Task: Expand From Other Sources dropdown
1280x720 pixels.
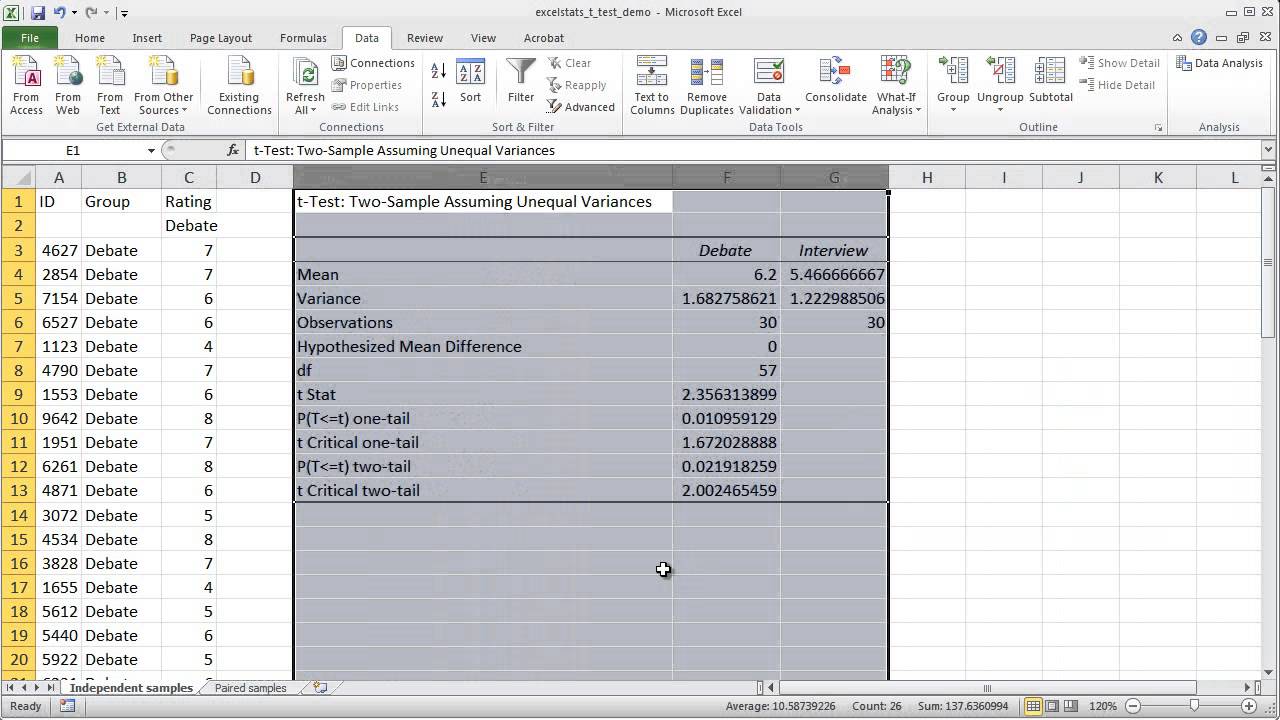Action: click(x=164, y=104)
